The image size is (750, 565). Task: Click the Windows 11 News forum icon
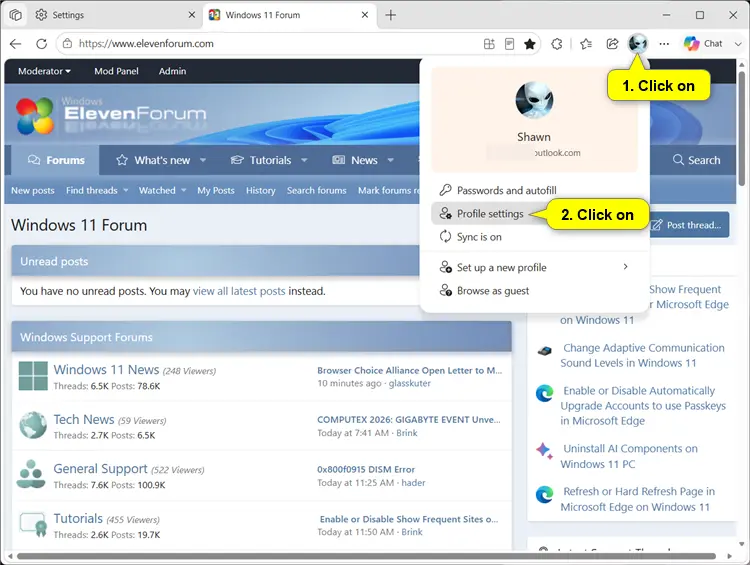[33, 376]
